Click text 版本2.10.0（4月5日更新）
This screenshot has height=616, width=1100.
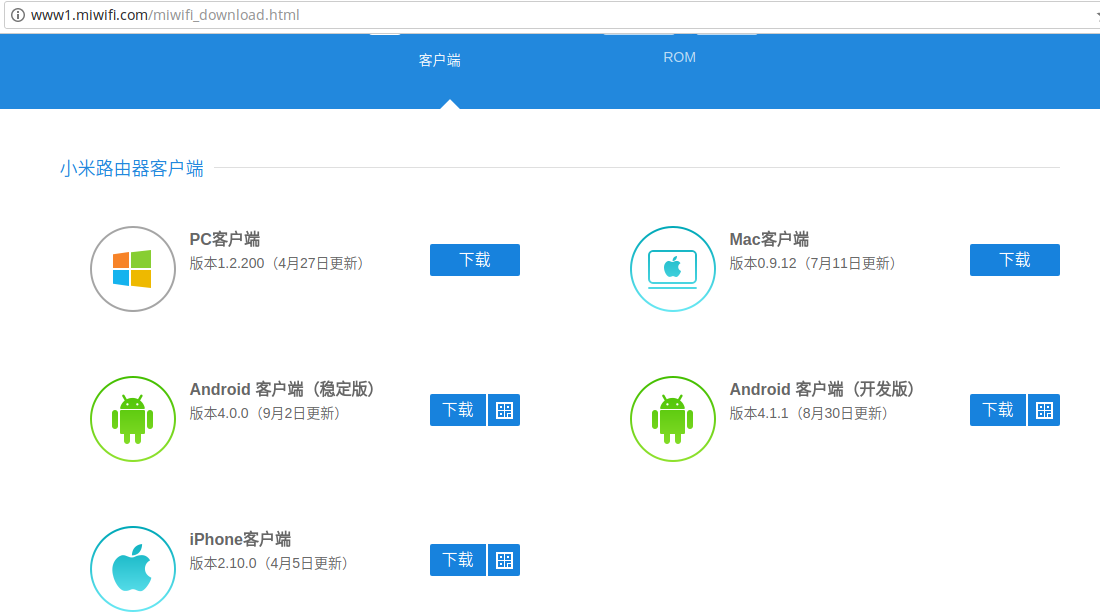[x=271, y=564]
